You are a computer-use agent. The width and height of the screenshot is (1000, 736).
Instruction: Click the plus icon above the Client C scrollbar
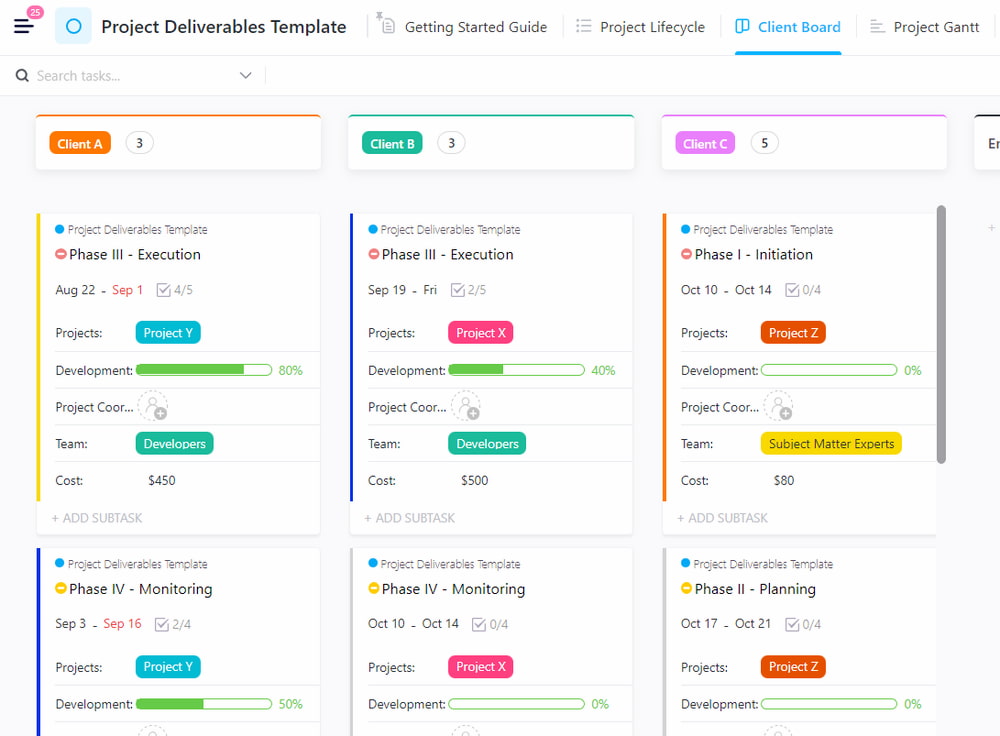pyautogui.click(x=991, y=228)
